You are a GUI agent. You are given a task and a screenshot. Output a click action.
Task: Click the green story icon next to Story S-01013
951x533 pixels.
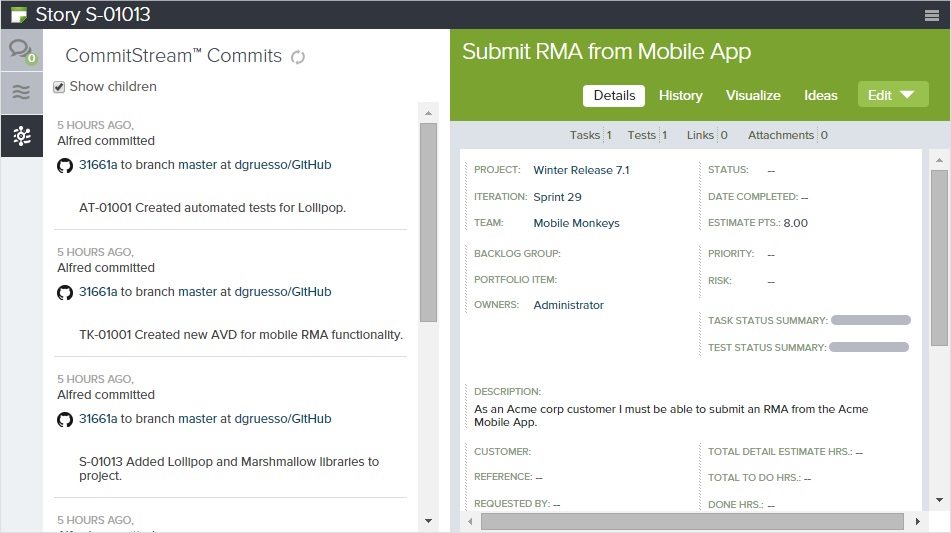(x=19, y=15)
